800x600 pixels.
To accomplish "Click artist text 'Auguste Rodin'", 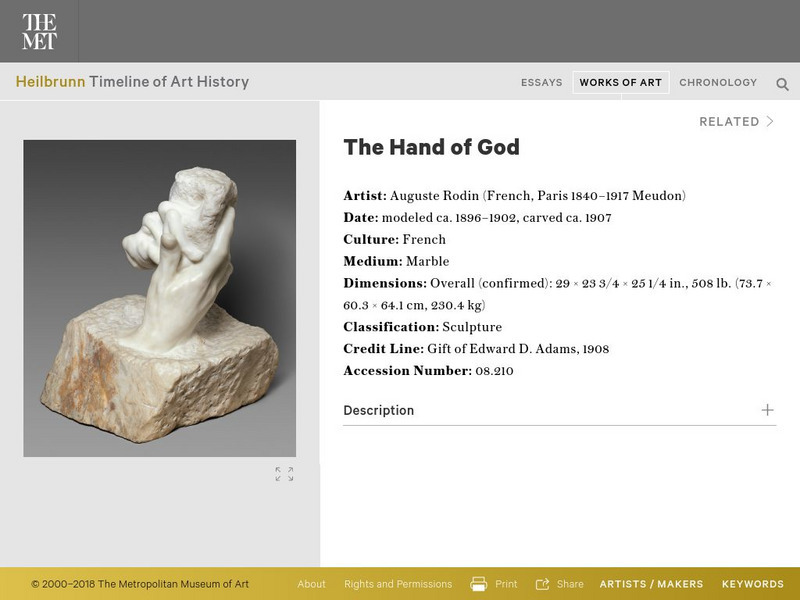I will (434, 196).
